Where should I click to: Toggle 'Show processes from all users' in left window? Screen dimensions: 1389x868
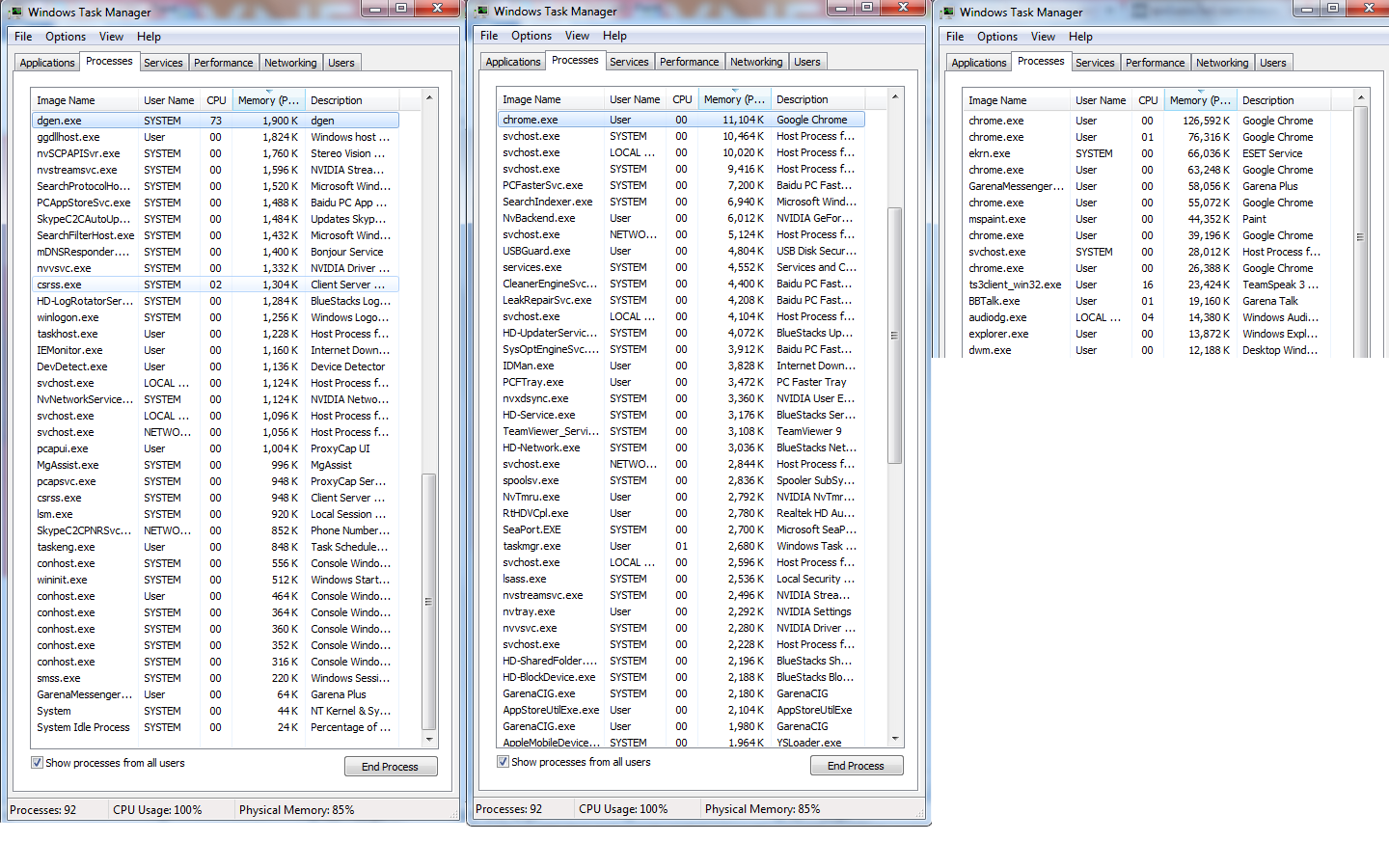tap(37, 763)
